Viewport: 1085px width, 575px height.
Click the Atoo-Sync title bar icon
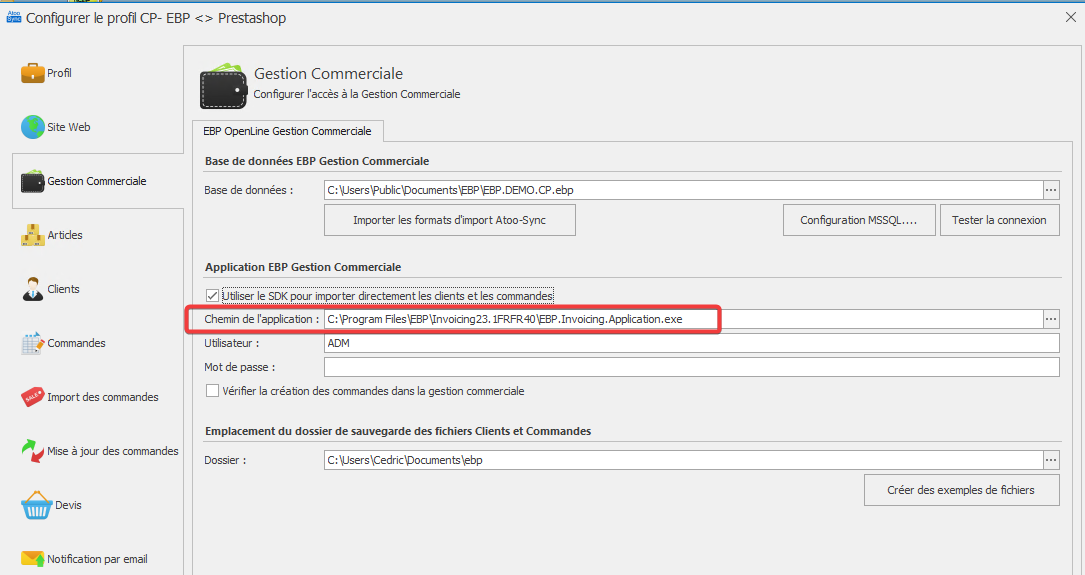point(14,17)
